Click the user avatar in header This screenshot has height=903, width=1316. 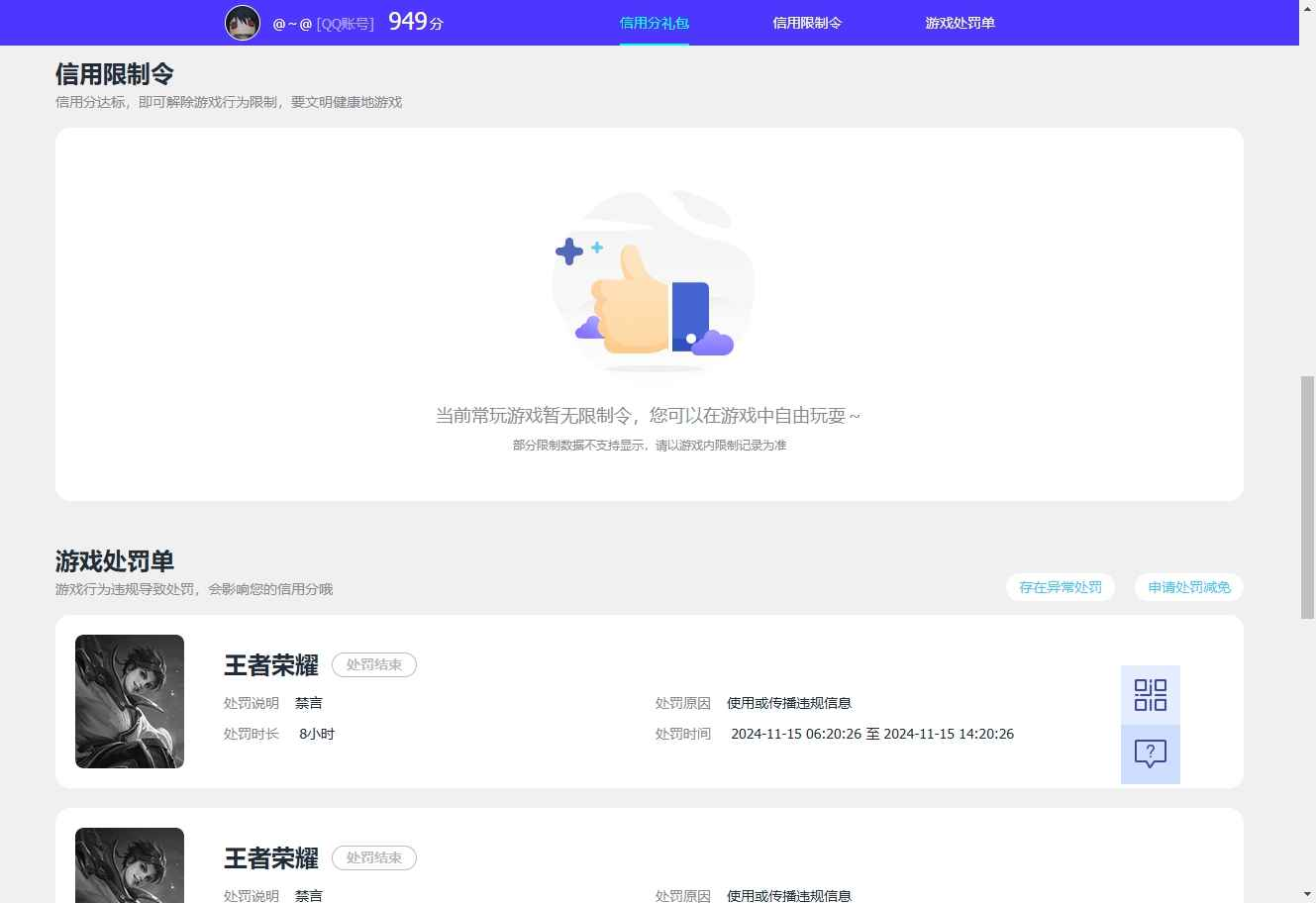click(243, 22)
